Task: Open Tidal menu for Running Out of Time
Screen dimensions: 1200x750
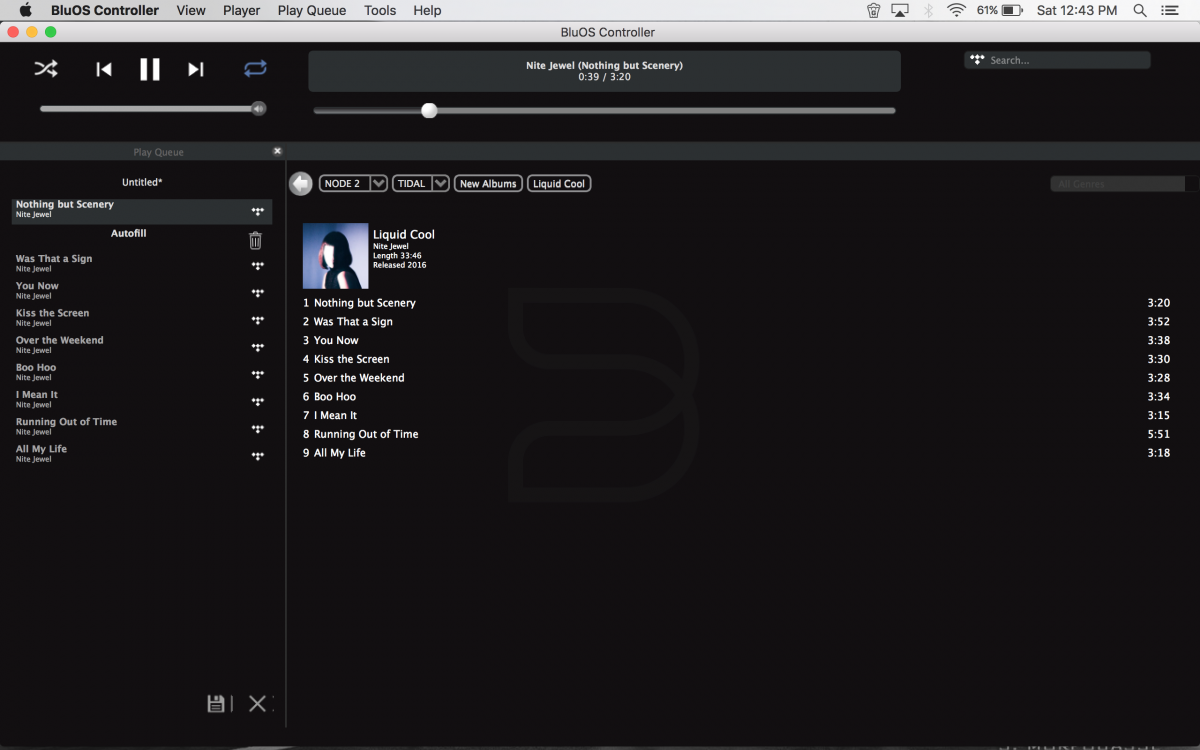Action: coord(258,428)
